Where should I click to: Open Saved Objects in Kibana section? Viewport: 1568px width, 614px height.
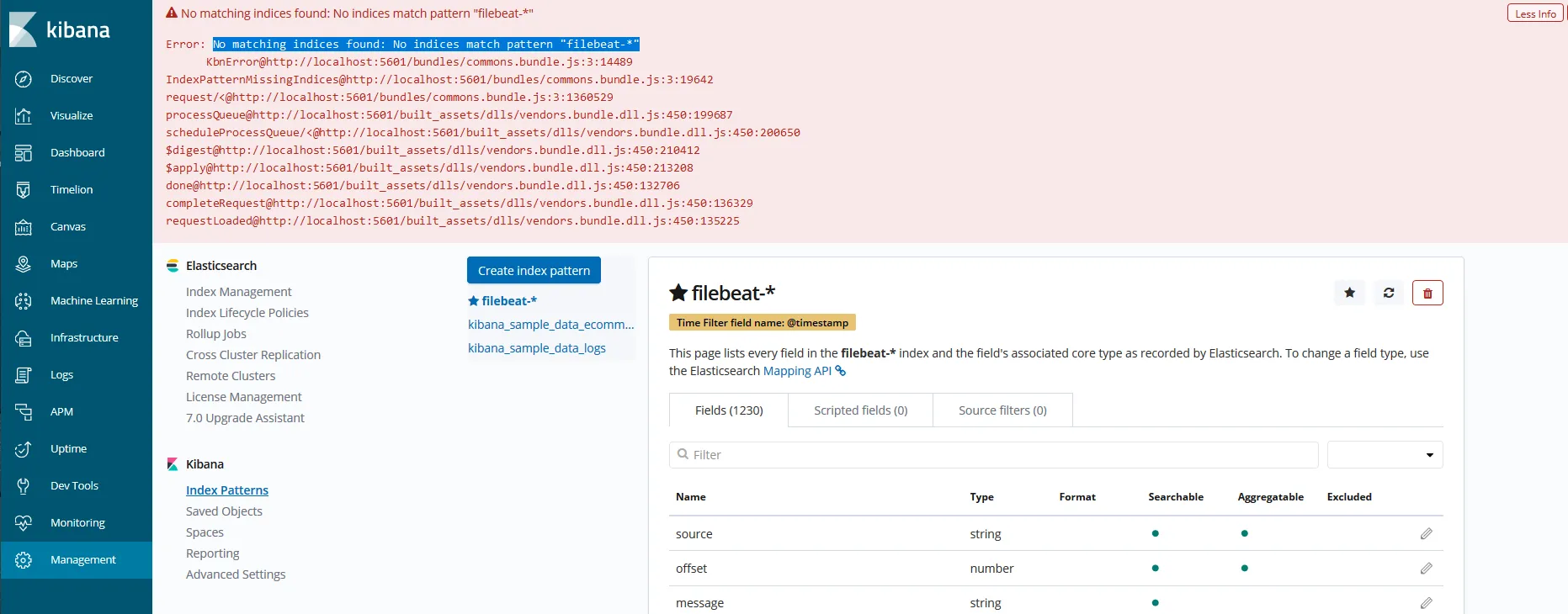pyautogui.click(x=224, y=511)
